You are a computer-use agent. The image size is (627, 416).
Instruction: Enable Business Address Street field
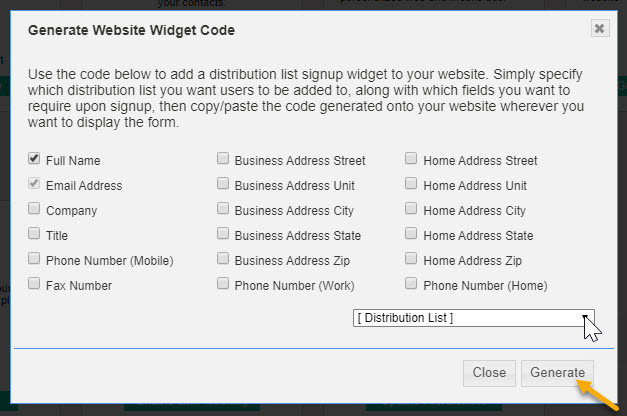223,158
